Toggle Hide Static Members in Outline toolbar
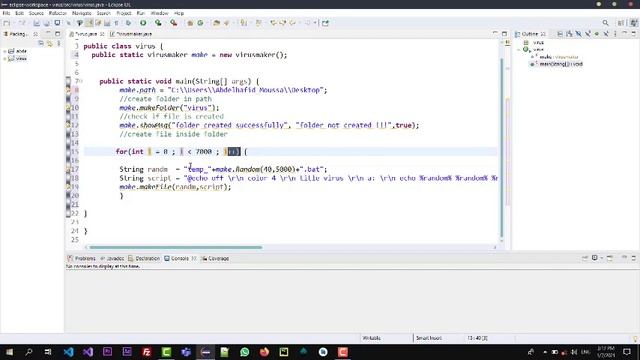 click(588, 34)
